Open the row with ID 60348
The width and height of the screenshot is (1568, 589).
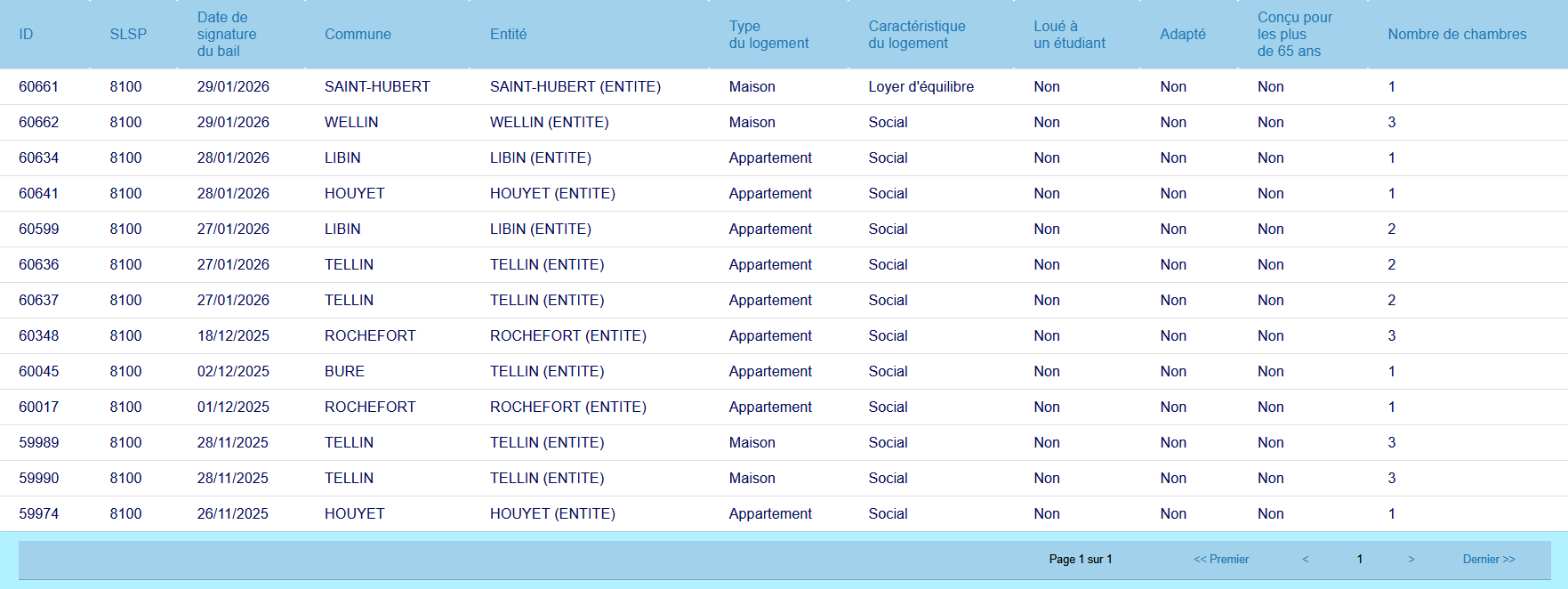click(x=38, y=336)
